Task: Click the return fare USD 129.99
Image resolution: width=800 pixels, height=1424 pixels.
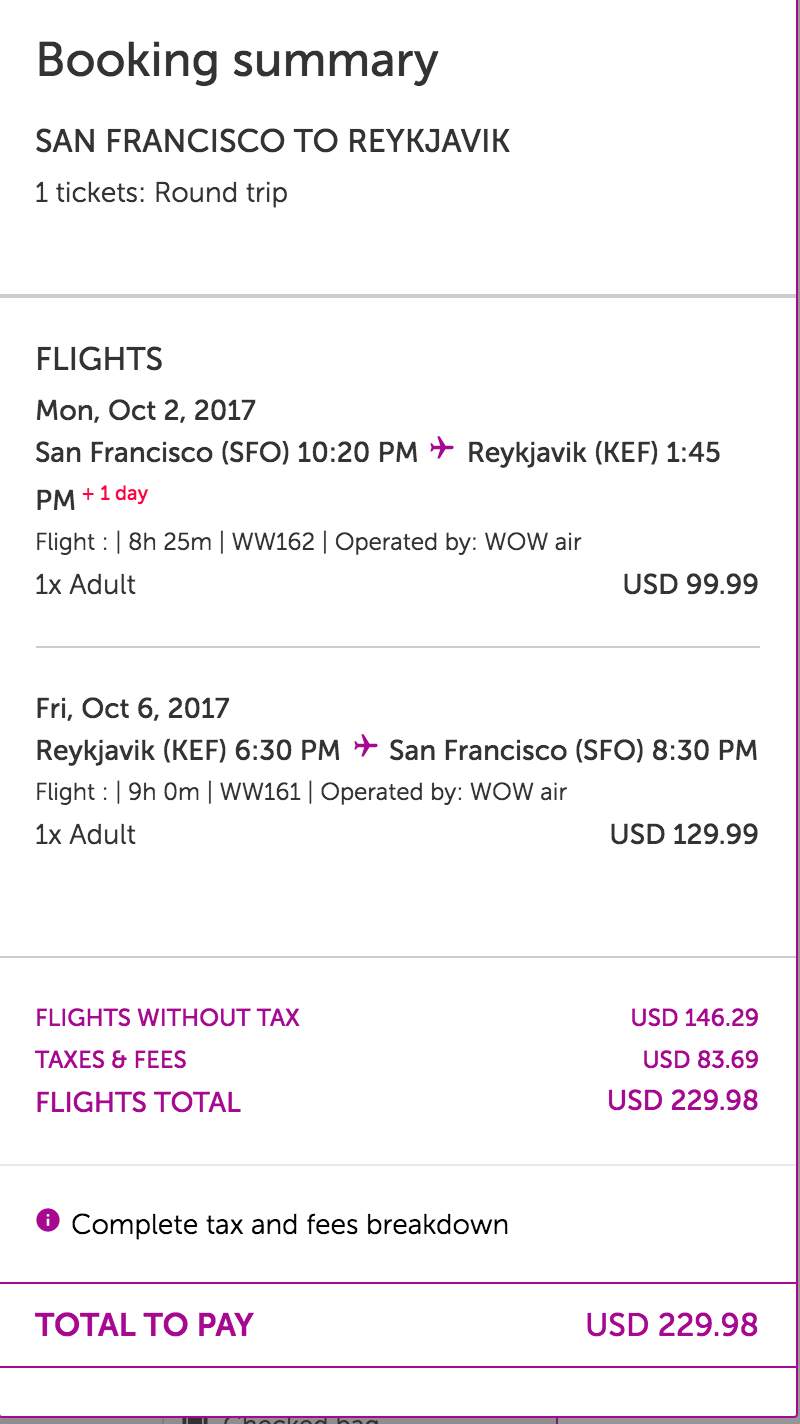Action: point(684,834)
